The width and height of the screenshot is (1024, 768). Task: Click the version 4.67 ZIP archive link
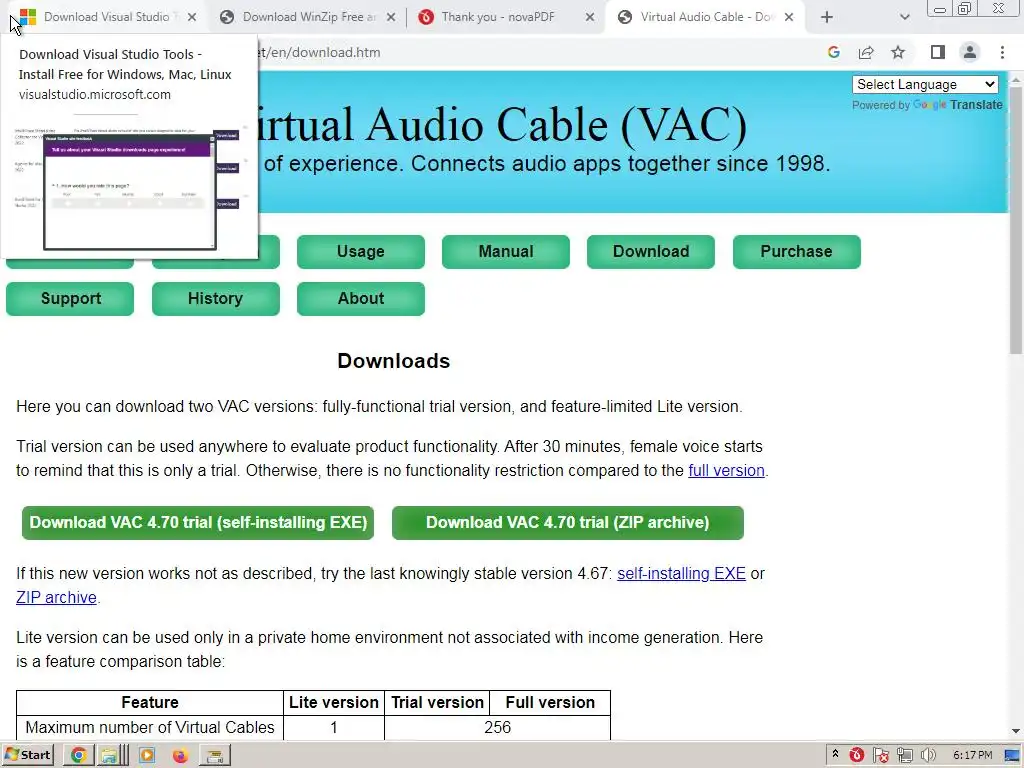[56, 598]
